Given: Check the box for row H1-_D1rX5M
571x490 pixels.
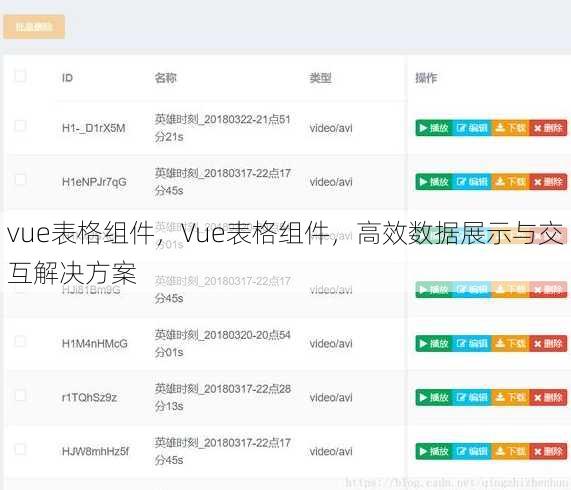Looking at the screenshot, I should point(20,126).
